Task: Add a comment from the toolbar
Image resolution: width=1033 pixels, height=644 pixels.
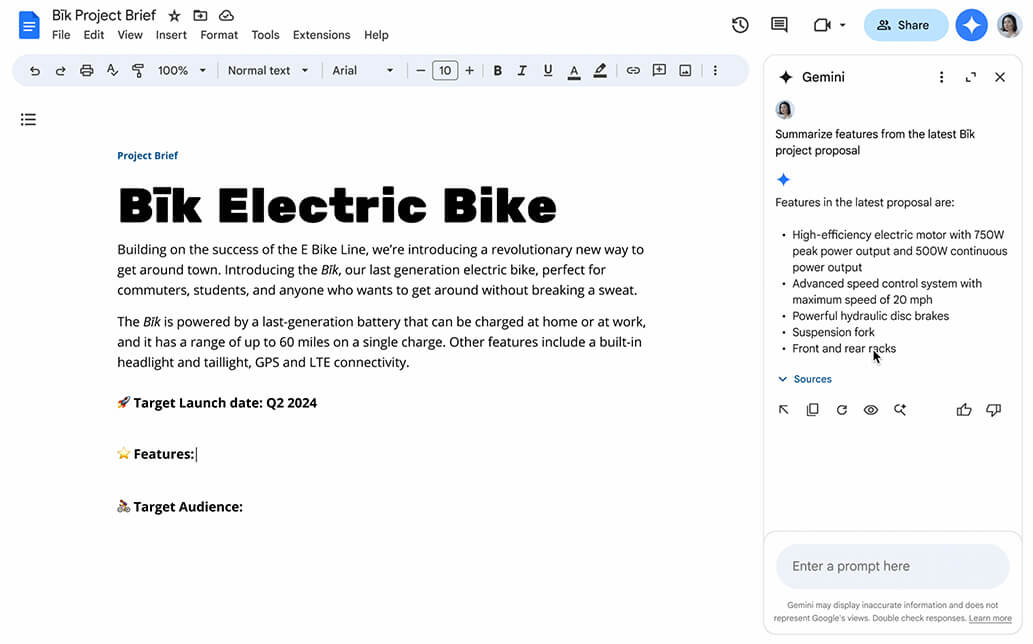Action: 659,70
